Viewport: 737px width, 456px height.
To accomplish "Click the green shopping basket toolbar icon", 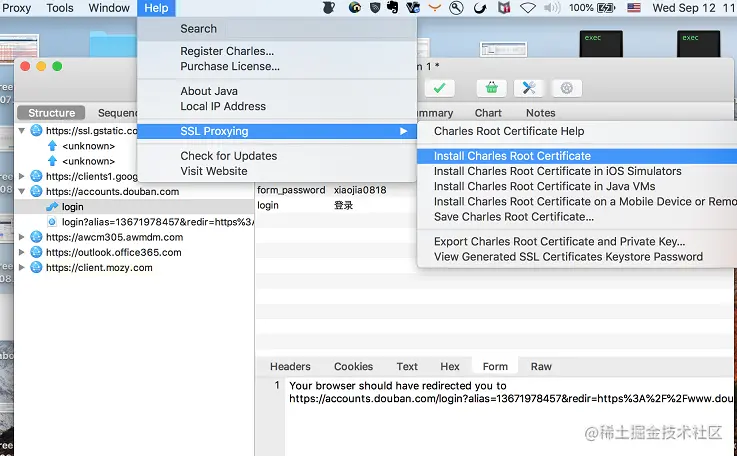I will (491, 88).
